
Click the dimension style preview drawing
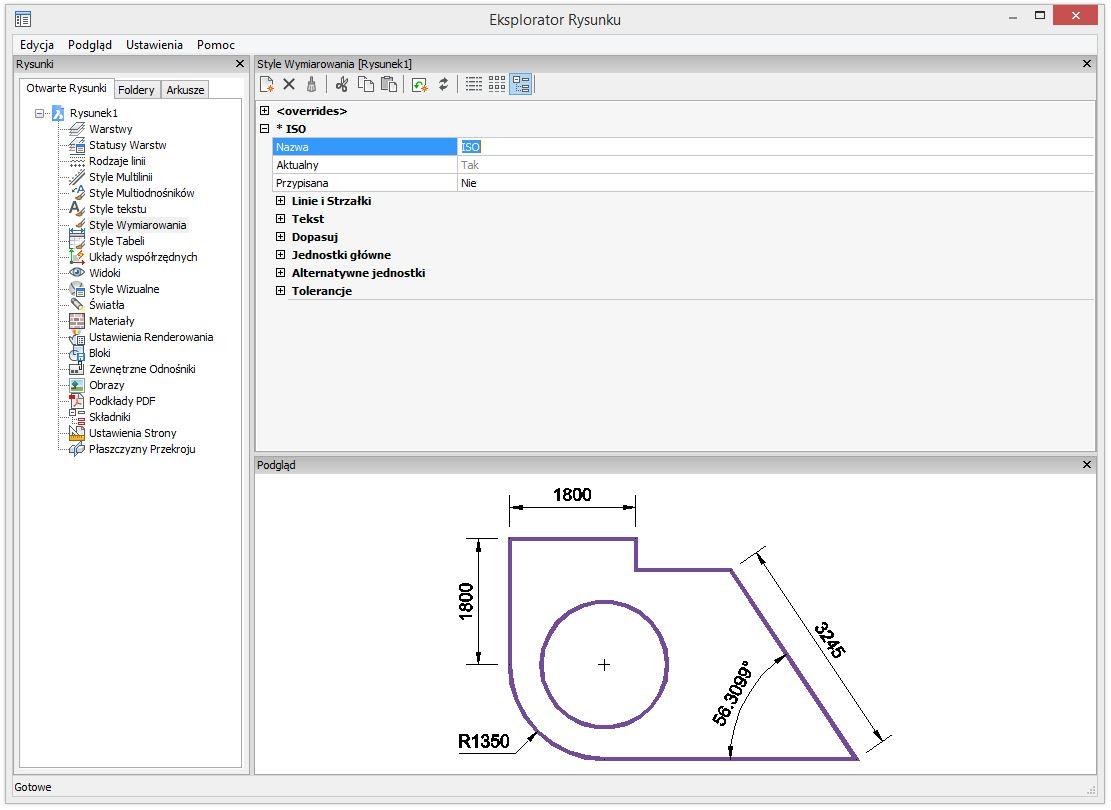[673, 624]
